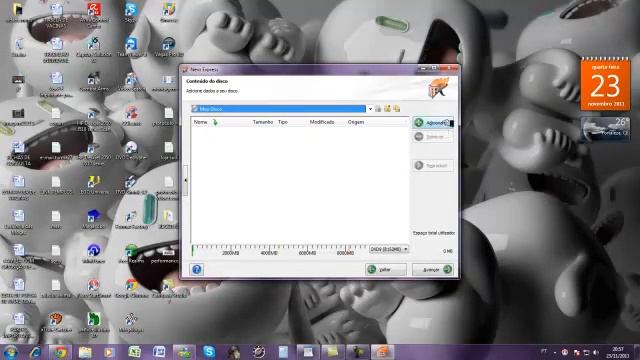Open the DVD9 disc type dropdown
The image size is (640, 360).
(x=389, y=249)
